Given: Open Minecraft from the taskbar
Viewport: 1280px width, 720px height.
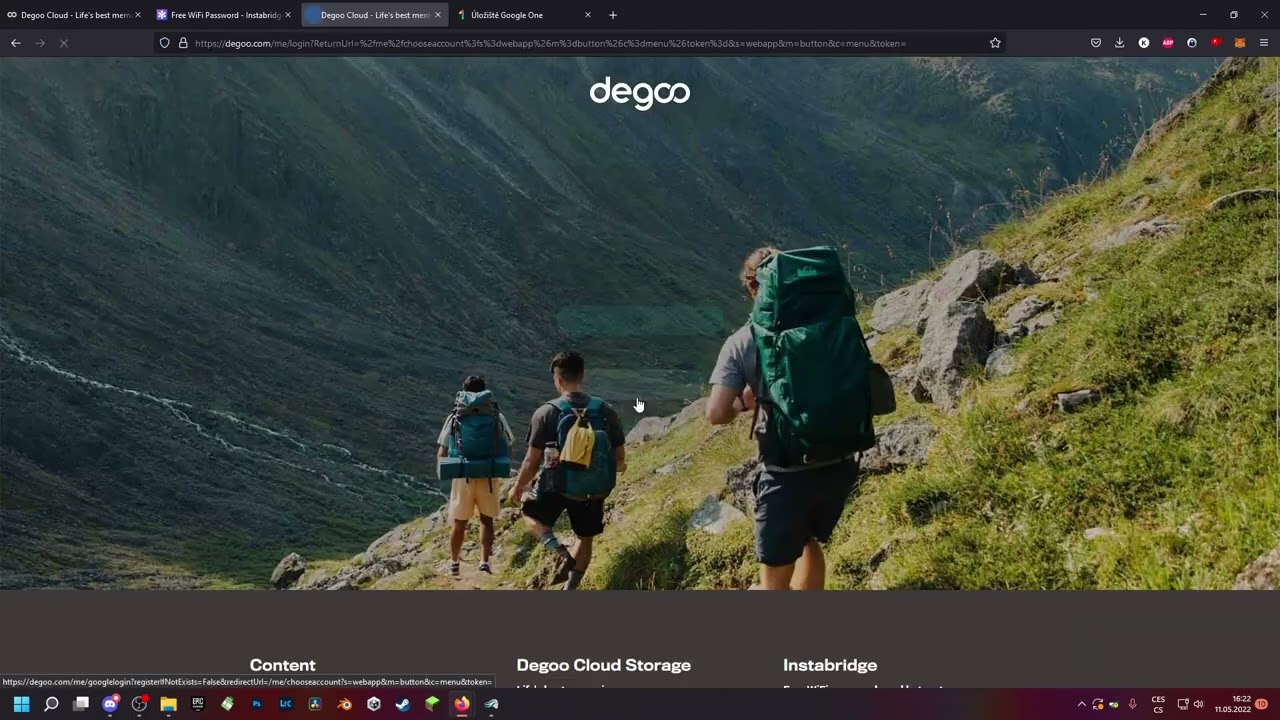Looking at the screenshot, I should (432, 704).
